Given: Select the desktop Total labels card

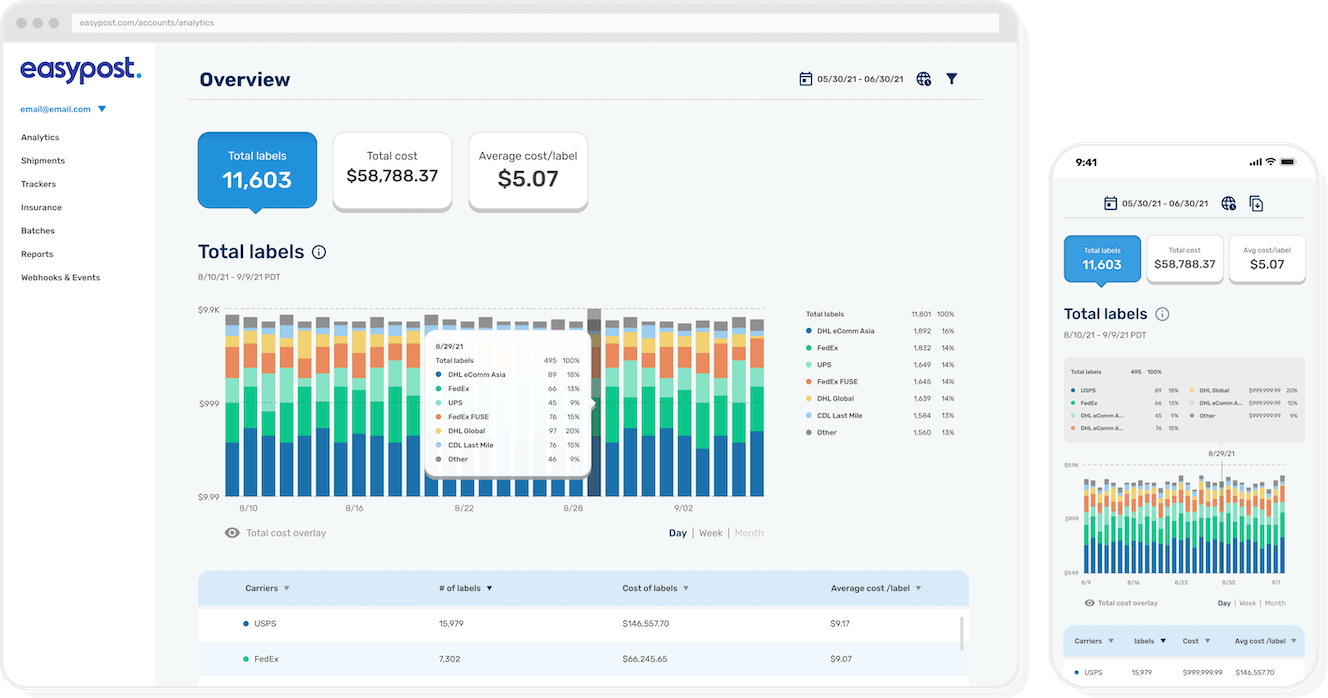Looking at the screenshot, I should click(x=257, y=170).
